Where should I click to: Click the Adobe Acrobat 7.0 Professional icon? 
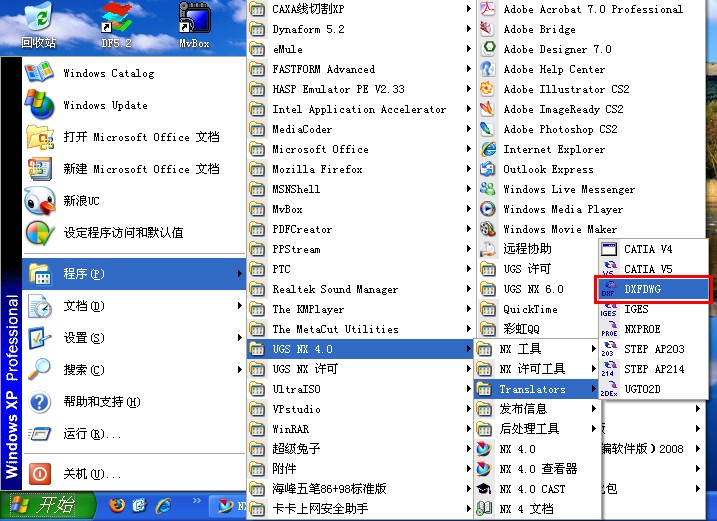pyautogui.click(x=487, y=9)
